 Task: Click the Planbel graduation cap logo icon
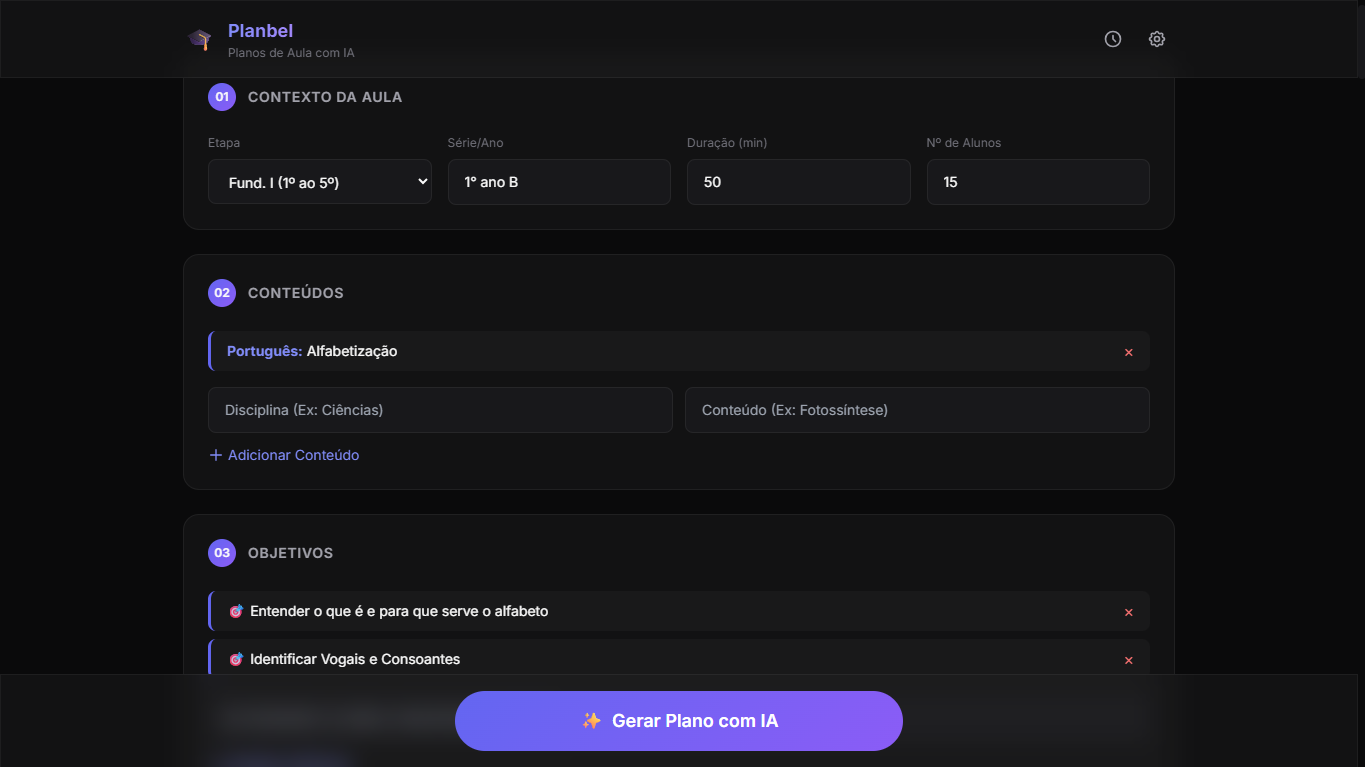tap(199, 38)
